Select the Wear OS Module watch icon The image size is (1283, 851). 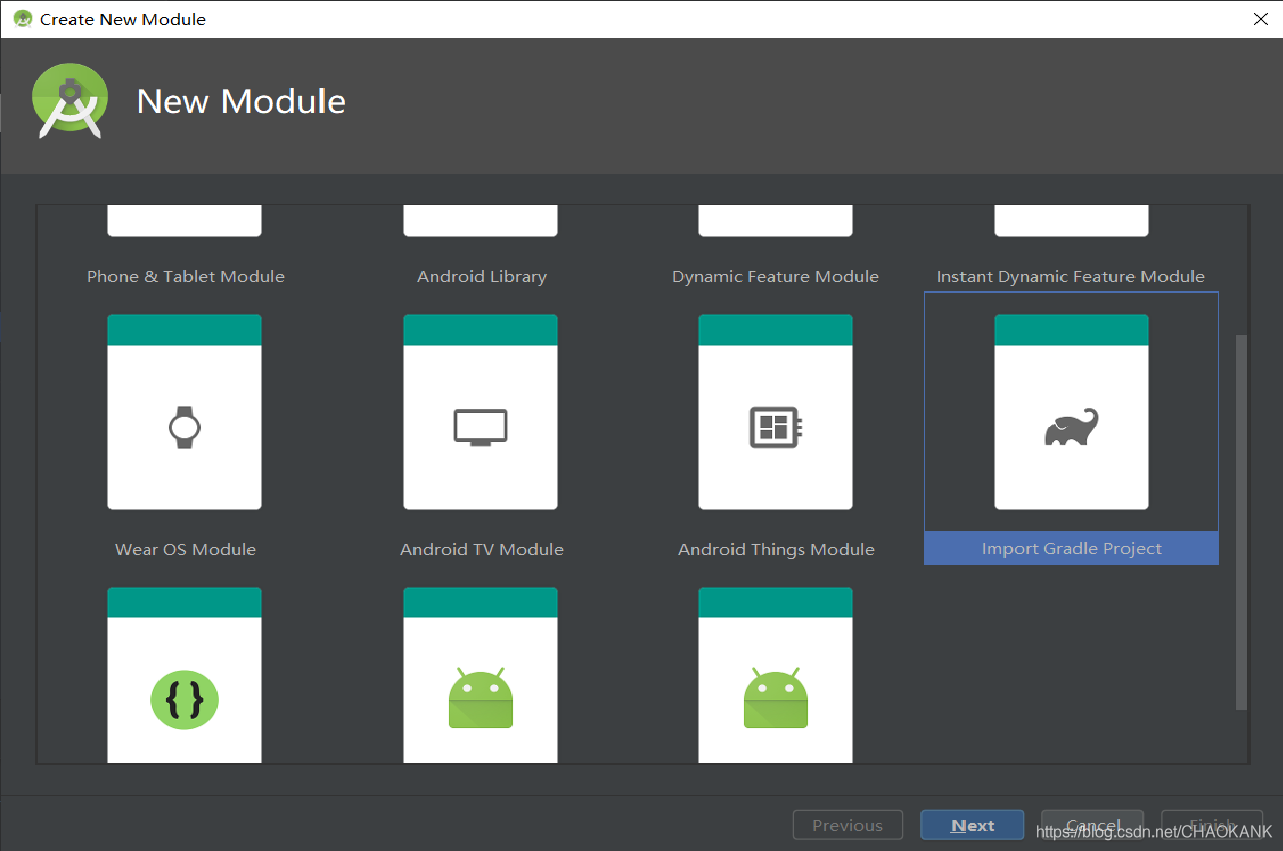pyautogui.click(x=185, y=427)
